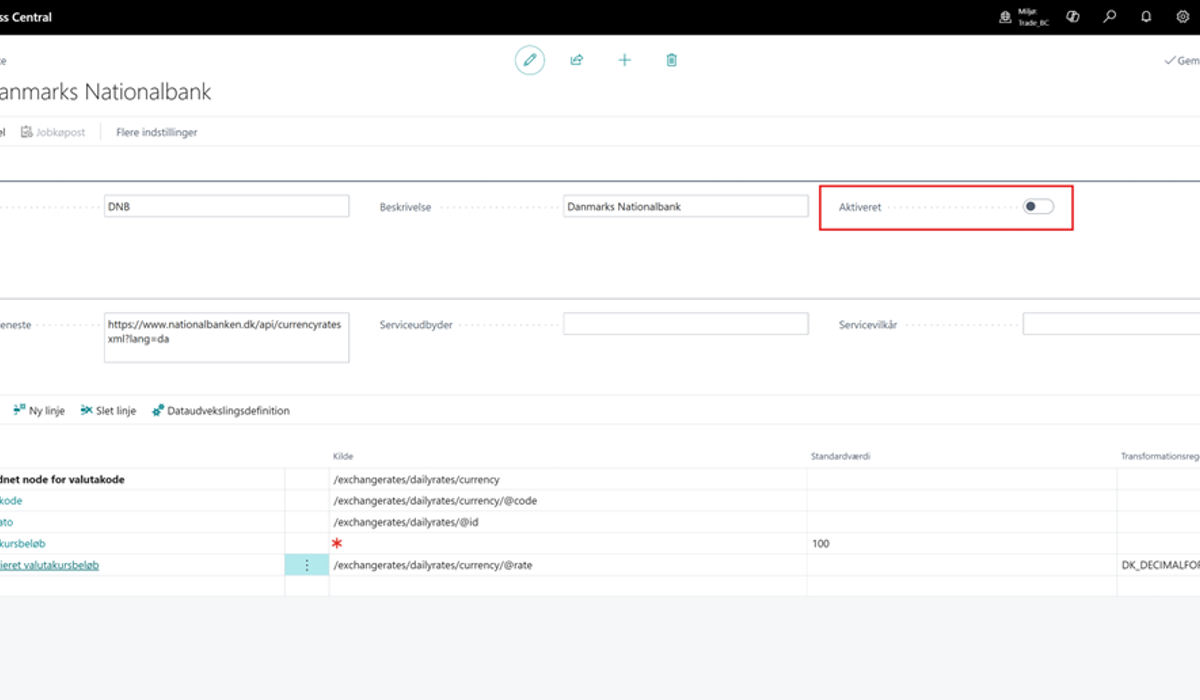Click the Jobkøpost icon
This screenshot has width=1200, height=700.
point(26,132)
